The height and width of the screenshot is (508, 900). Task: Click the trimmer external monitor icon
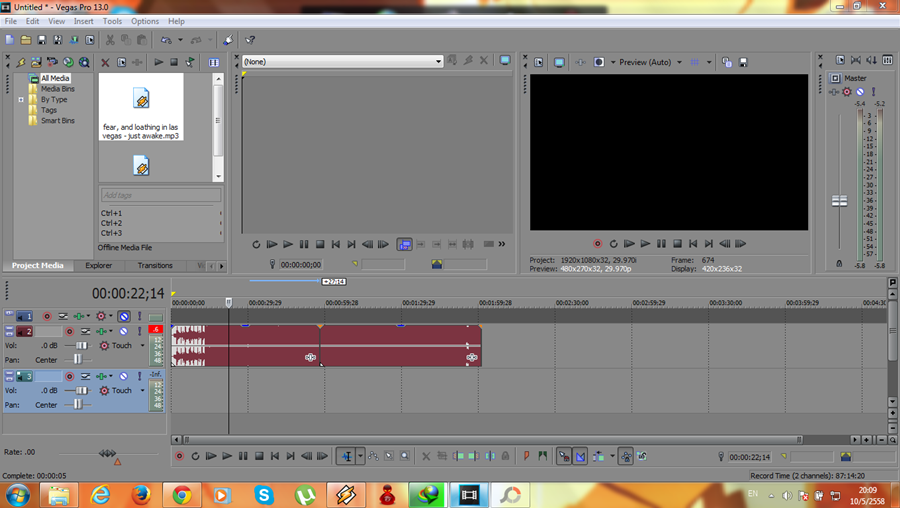(505, 60)
